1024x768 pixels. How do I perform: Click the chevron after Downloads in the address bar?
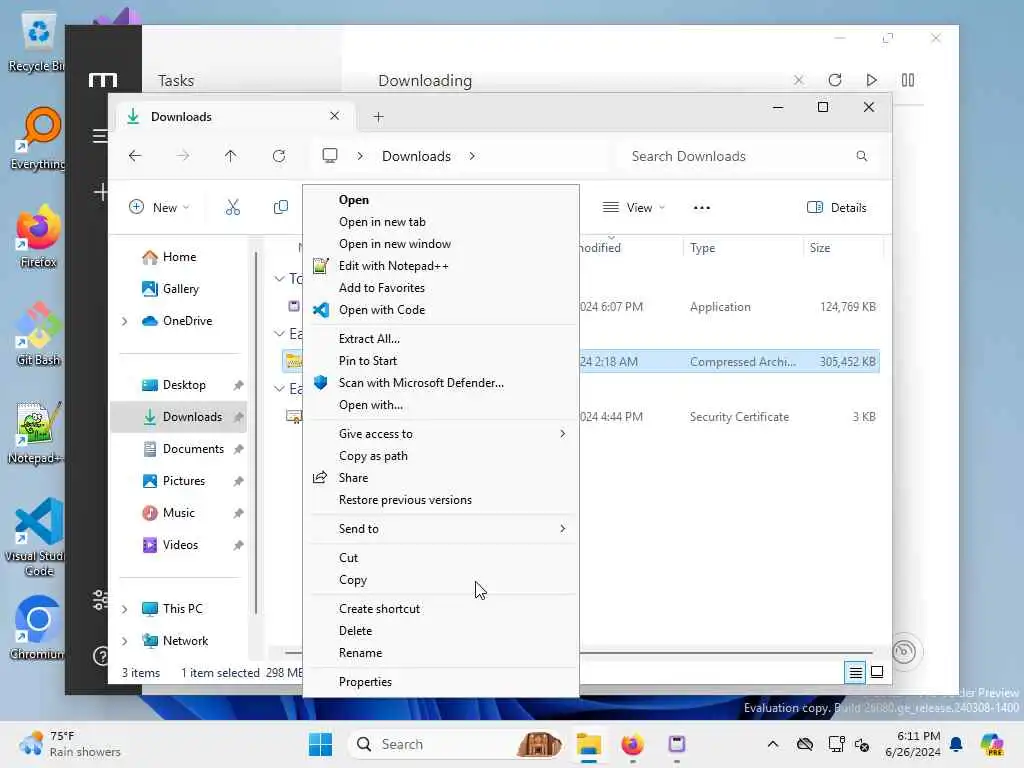[x=472, y=156]
